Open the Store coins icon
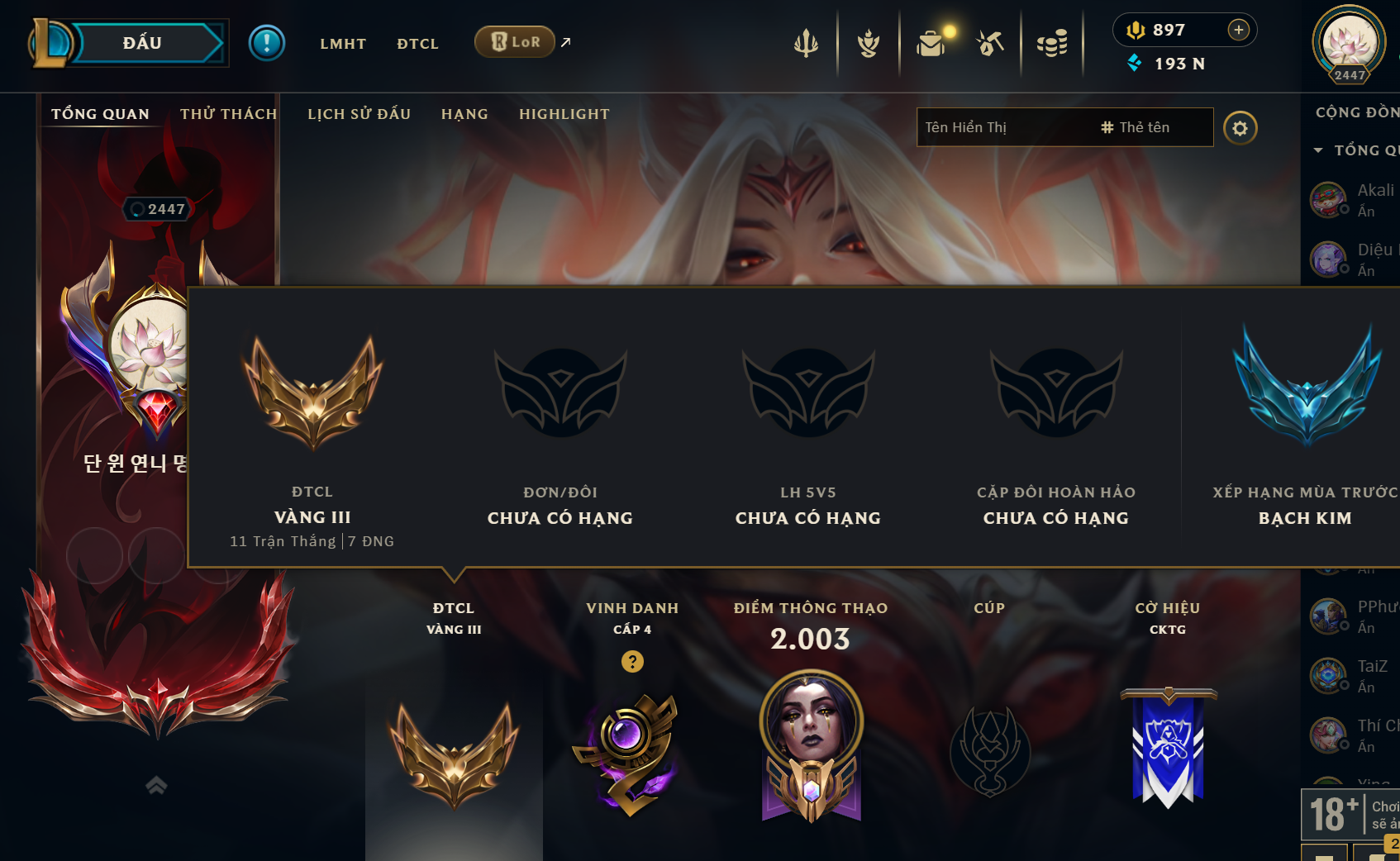The height and width of the screenshot is (861, 1400). (1052, 43)
